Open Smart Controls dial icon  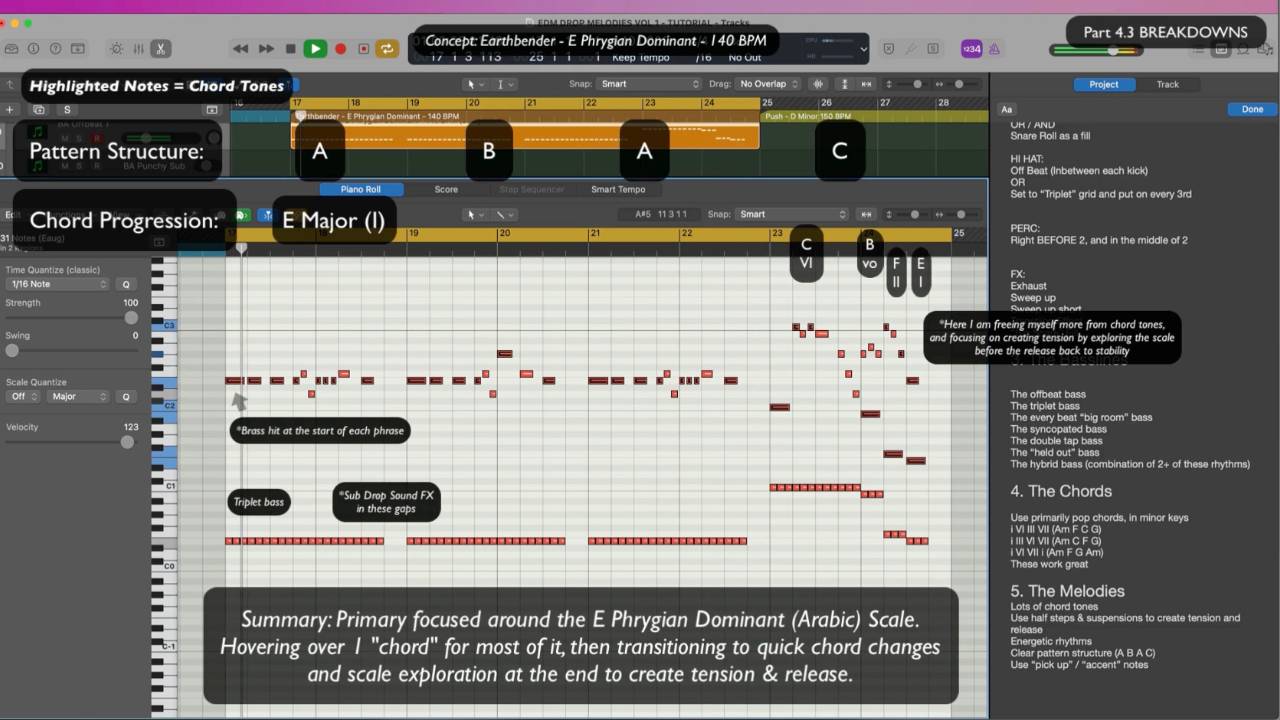[116, 48]
